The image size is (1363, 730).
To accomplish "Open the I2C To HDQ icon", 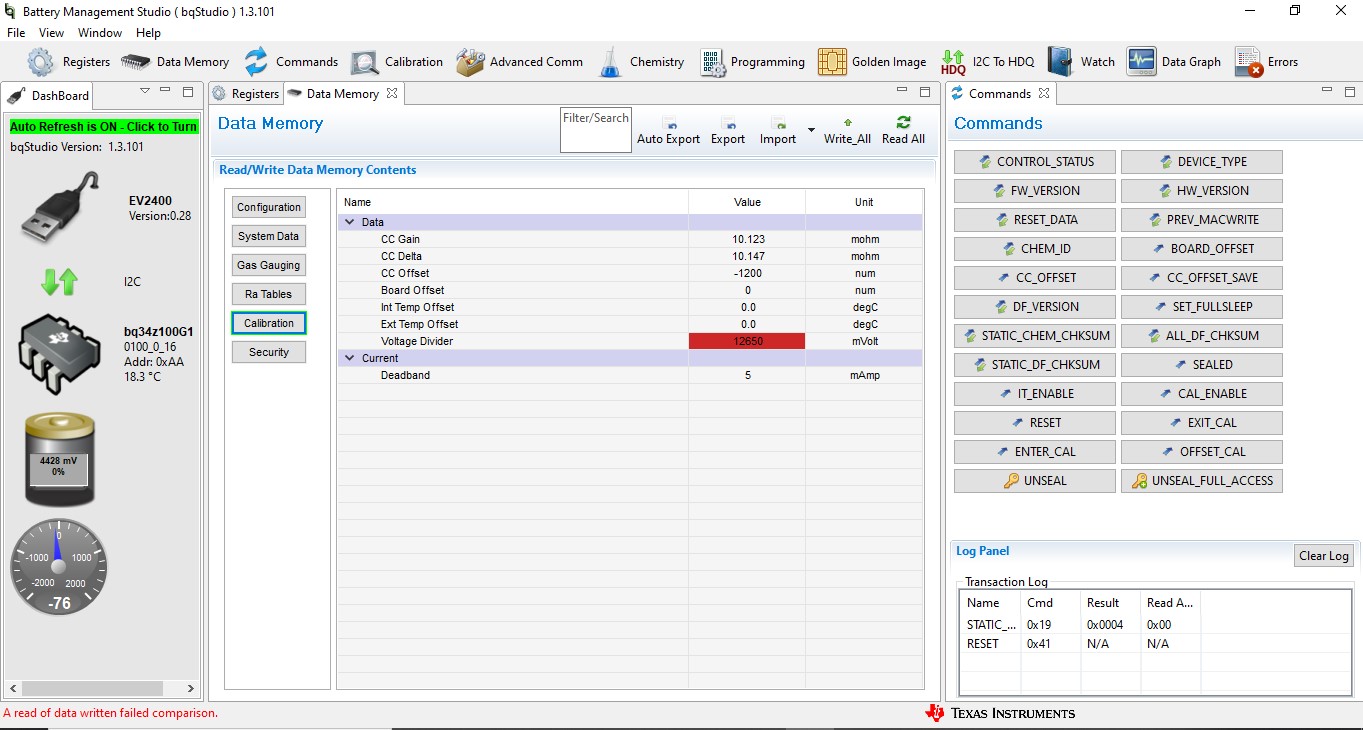I will (953, 62).
